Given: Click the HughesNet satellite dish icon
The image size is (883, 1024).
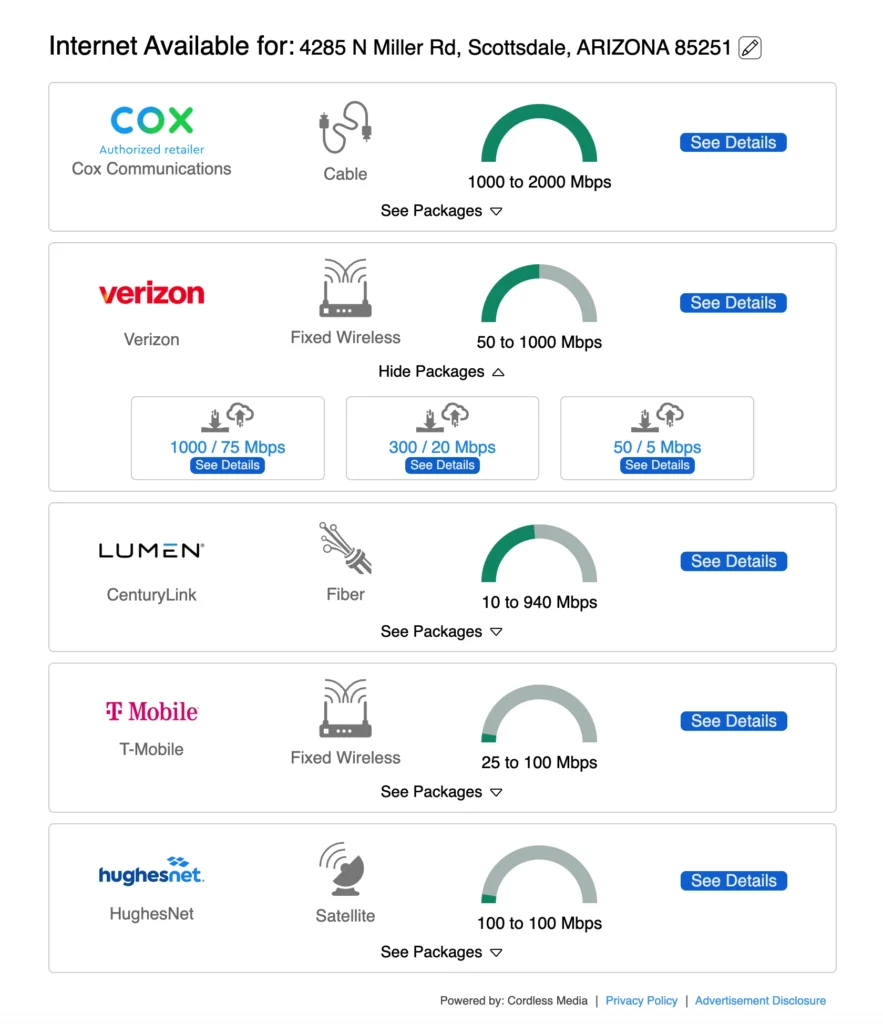Looking at the screenshot, I should [345, 869].
